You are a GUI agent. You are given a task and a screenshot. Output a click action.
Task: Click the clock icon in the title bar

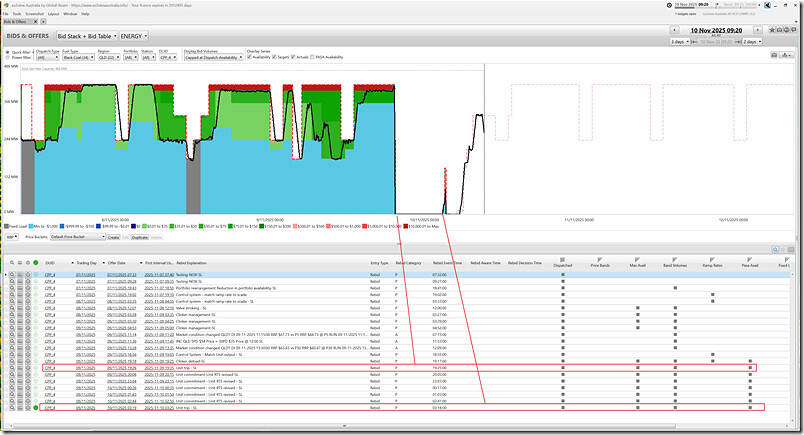[669, 5]
